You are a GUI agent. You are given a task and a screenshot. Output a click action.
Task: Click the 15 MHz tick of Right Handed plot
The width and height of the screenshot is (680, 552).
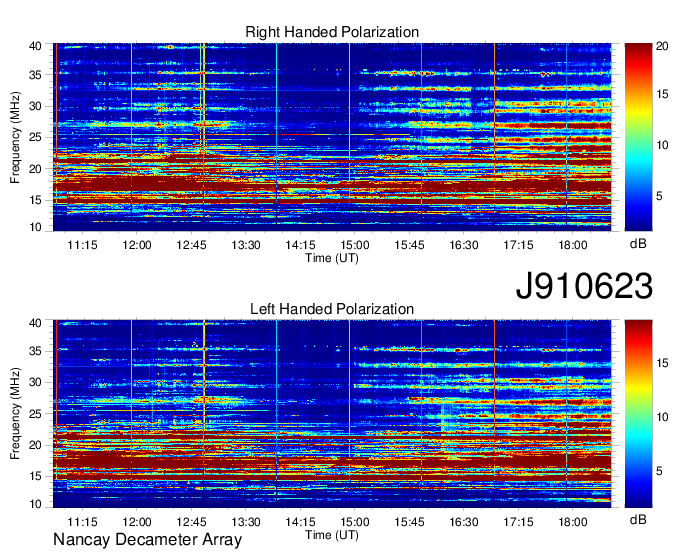(x=35, y=200)
